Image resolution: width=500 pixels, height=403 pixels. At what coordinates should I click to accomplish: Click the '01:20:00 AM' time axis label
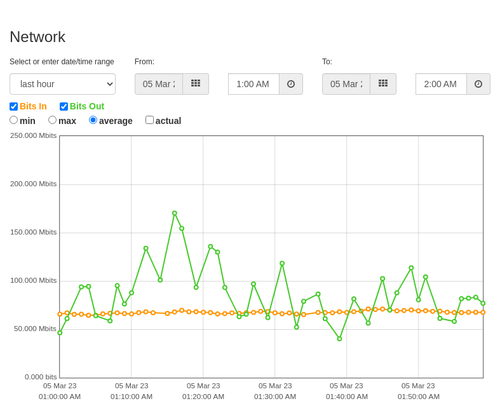click(x=203, y=397)
